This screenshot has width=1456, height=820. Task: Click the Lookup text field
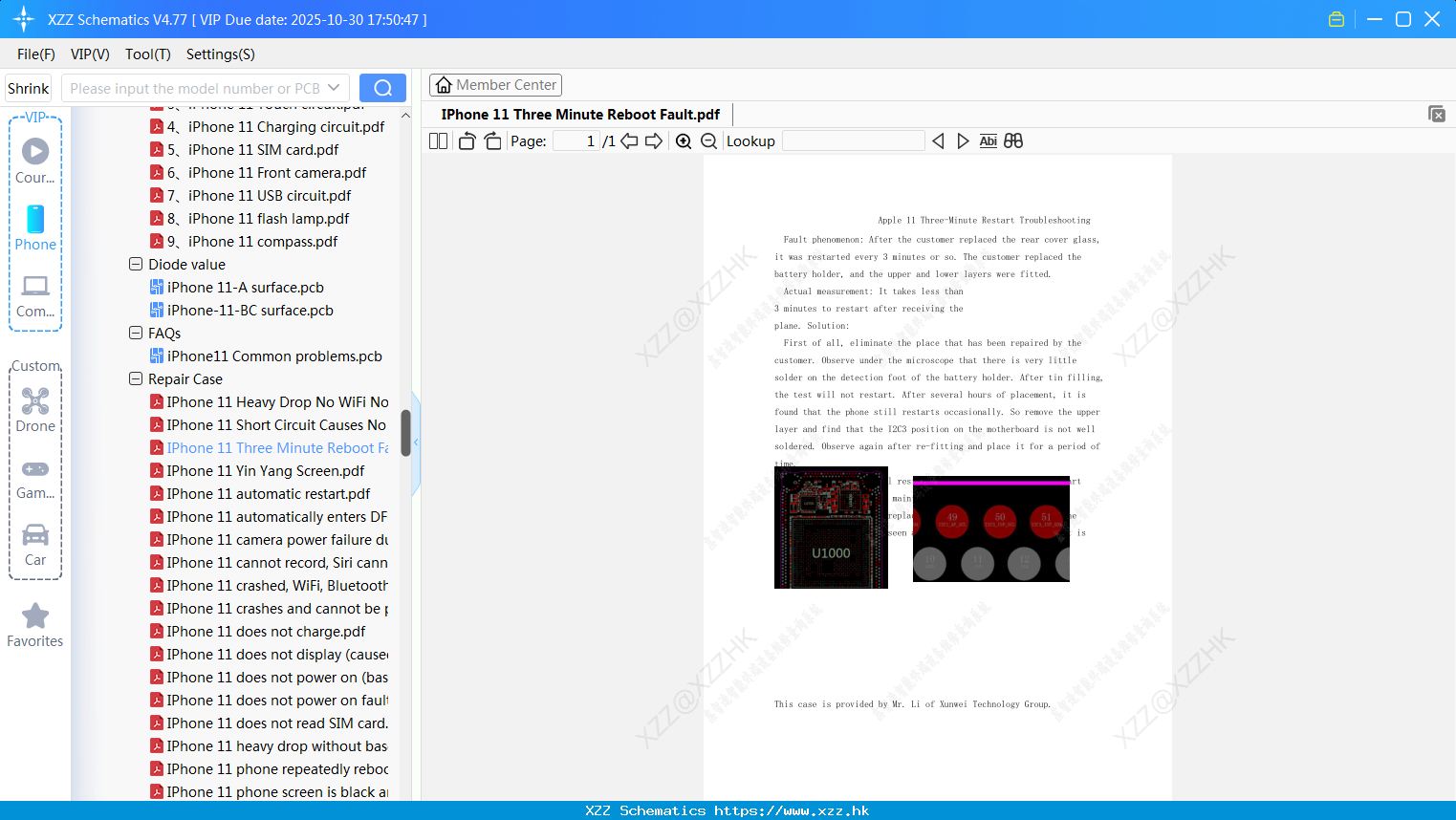[x=853, y=141]
